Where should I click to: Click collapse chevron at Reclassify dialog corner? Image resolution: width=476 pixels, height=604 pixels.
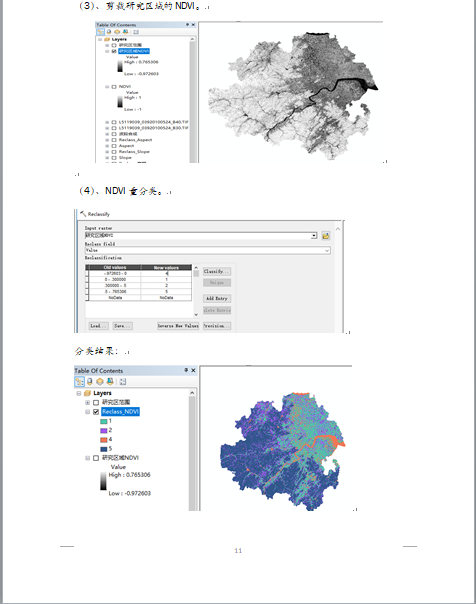coord(338,229)
